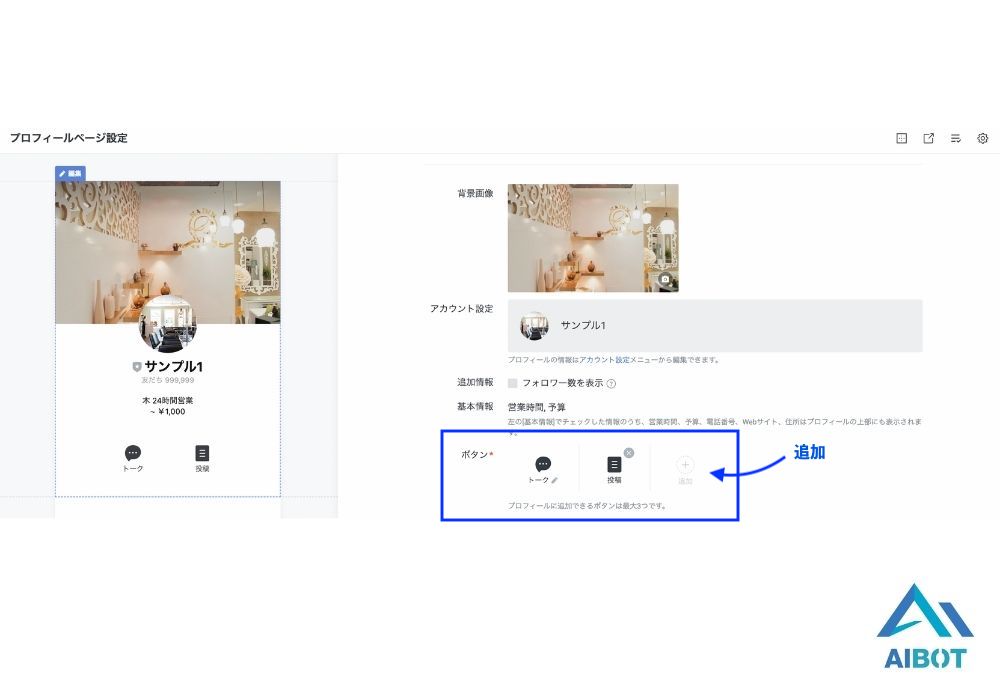Click the layout grid icon in header
1000x700 pixels.
pos(901,138)
